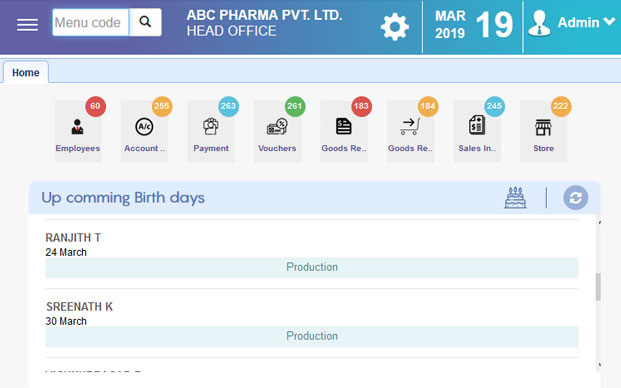Click the birthday cake icon
This screenshot has height=388, width=621.
coord(515,198)
